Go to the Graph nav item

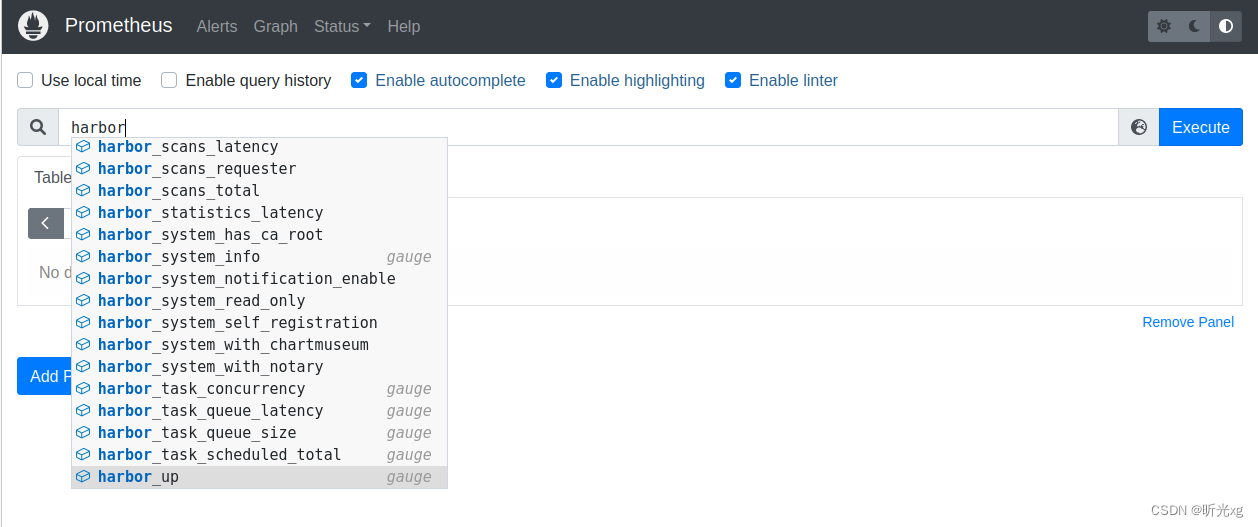[x=276, y=27]
